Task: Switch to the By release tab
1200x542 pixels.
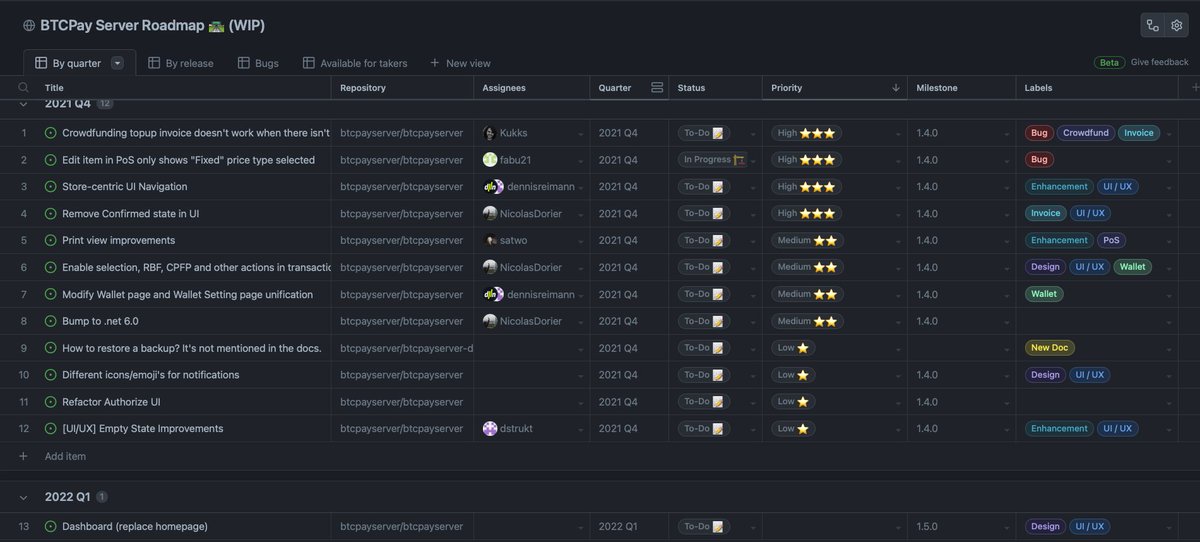Action: point(181,63)
